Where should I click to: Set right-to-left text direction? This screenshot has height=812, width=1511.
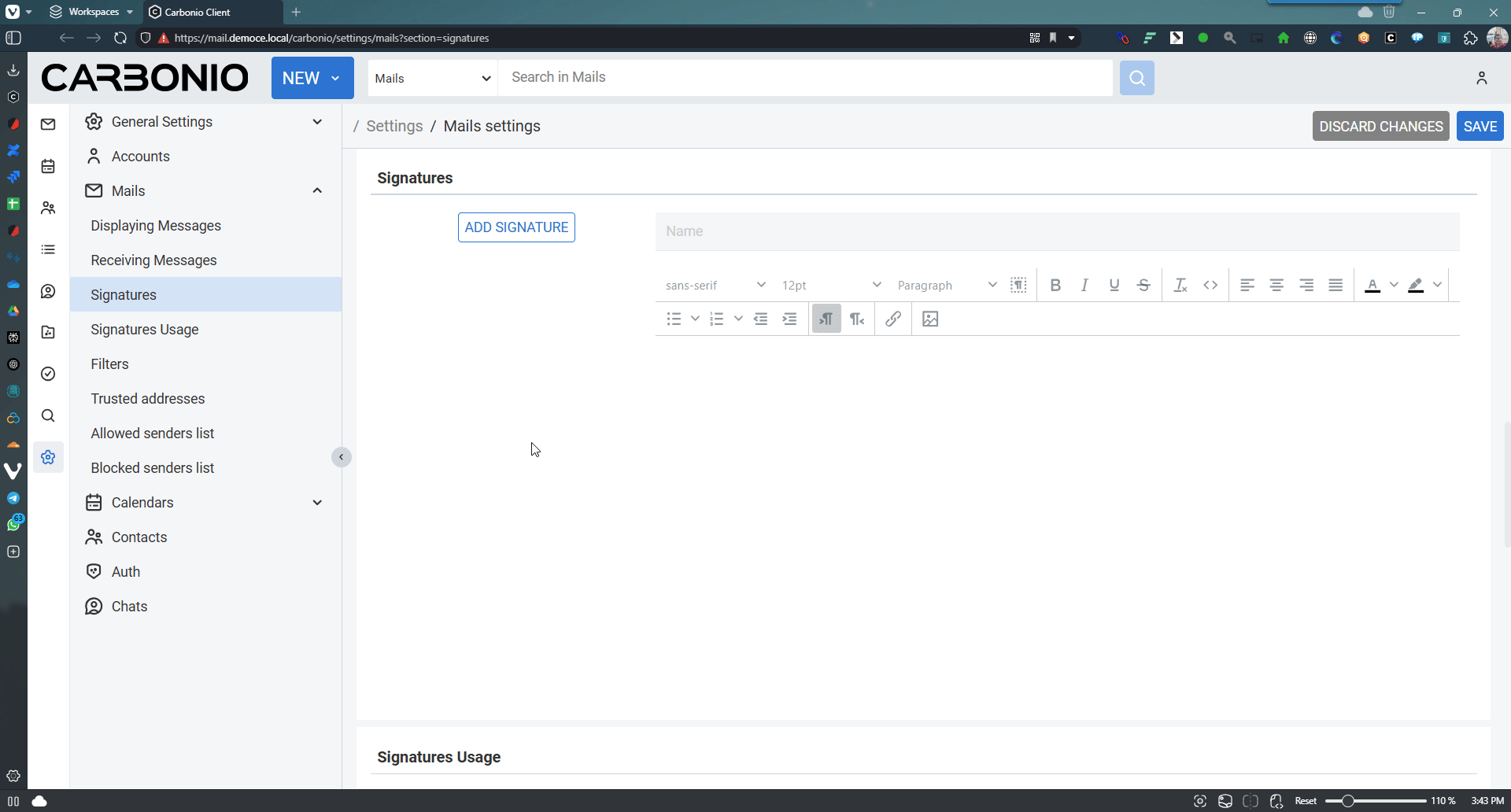click(857, 319)
